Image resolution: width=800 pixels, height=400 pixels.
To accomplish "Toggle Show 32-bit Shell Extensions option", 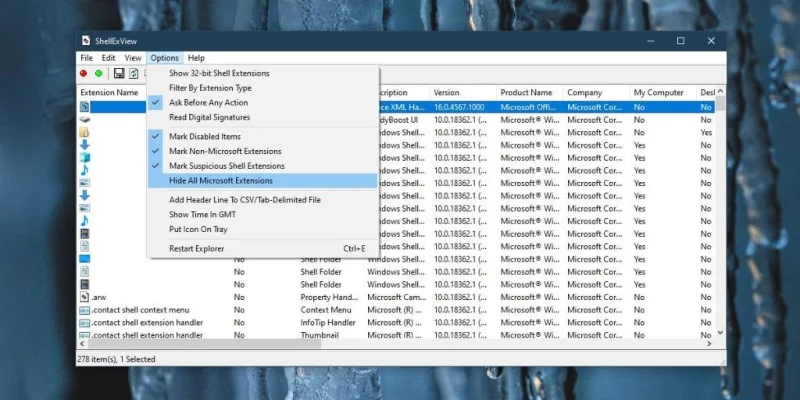I will coord(219,73).
